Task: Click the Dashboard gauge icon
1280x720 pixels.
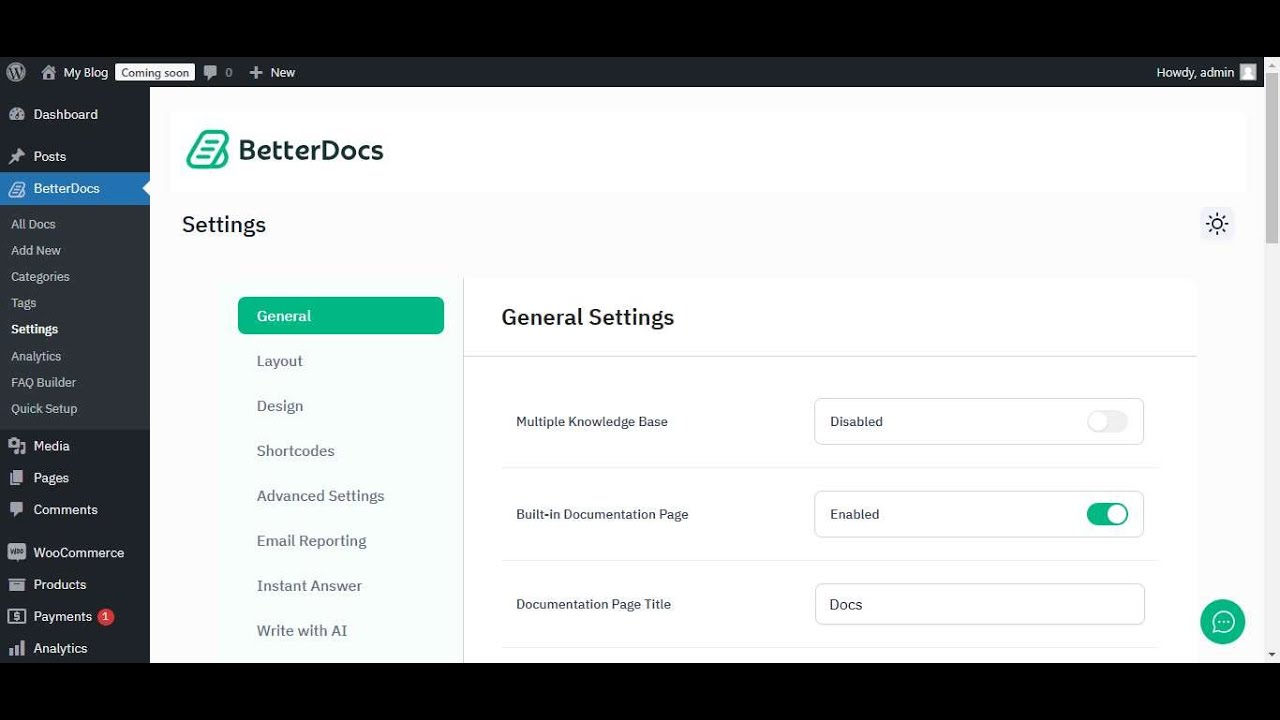Action: point(17,114)
